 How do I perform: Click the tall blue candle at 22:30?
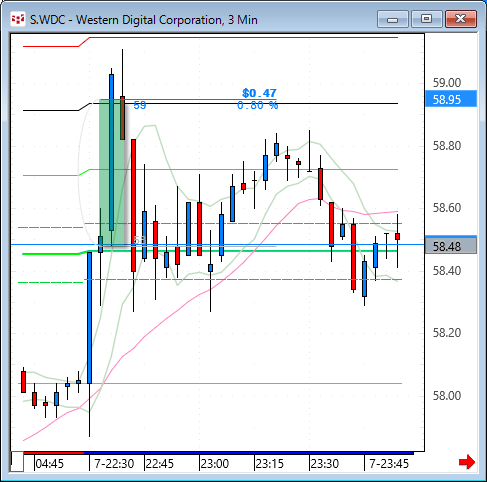tap(89, 318)
